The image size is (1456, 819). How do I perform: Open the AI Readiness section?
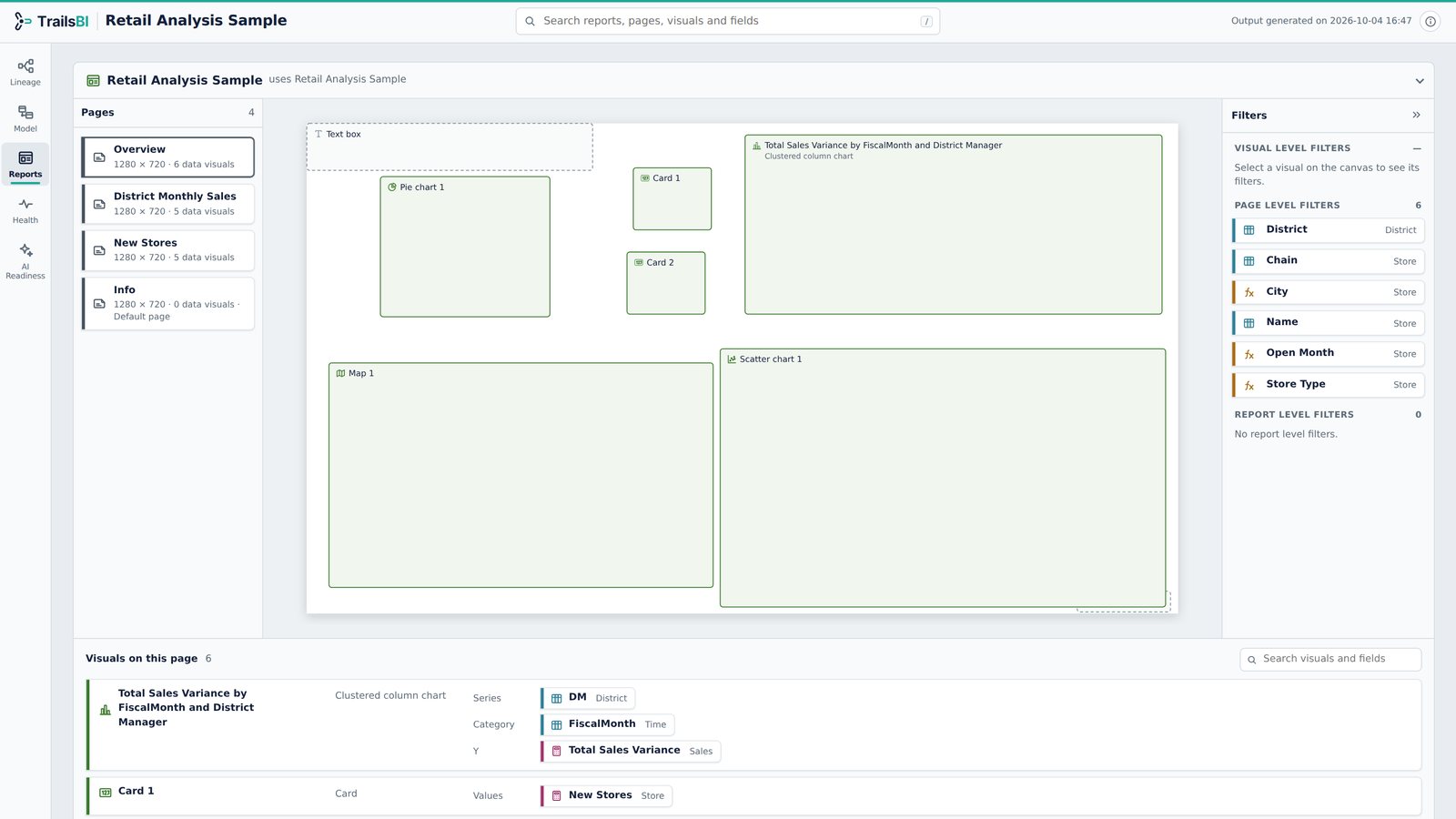pyautogui.click(x=25, y=261)
